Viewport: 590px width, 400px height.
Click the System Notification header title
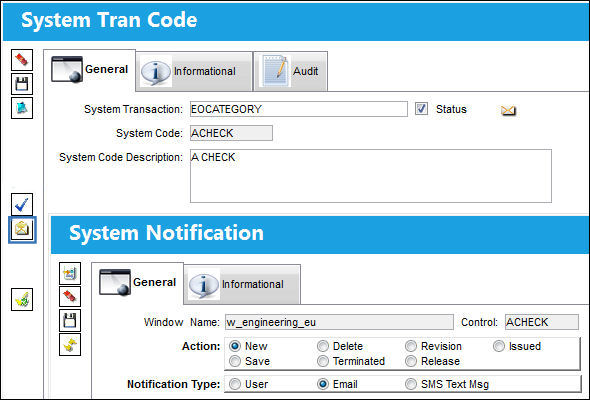(166, 233)
